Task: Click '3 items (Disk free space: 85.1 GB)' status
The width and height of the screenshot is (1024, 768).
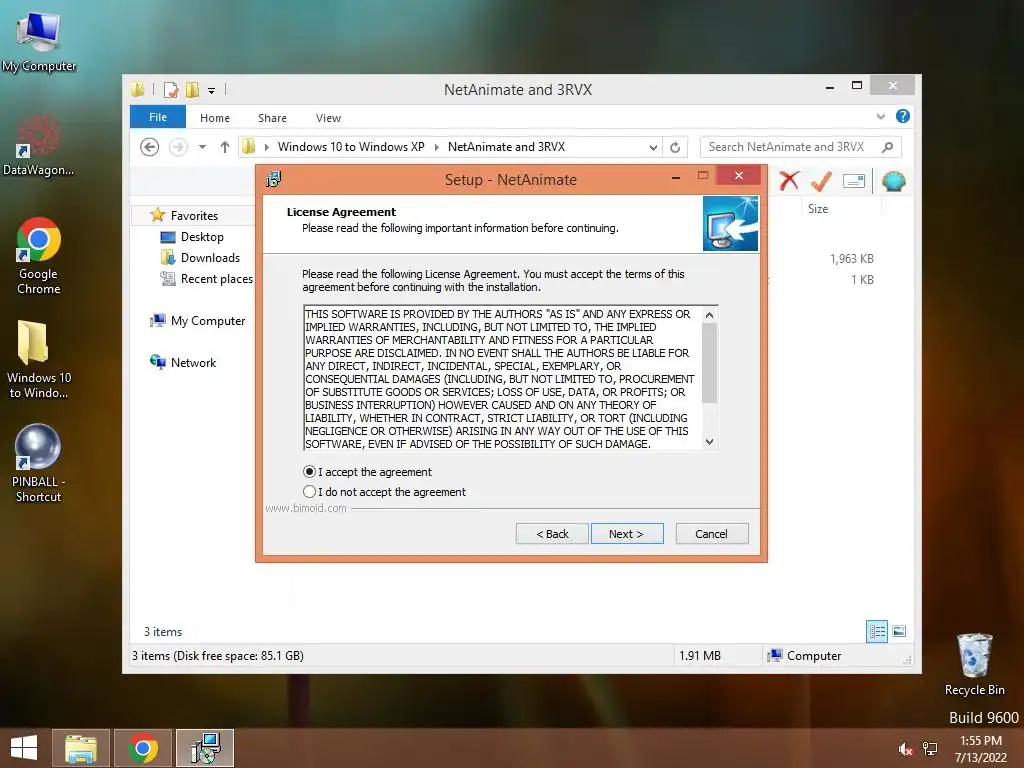Action: tap(218, 656)
